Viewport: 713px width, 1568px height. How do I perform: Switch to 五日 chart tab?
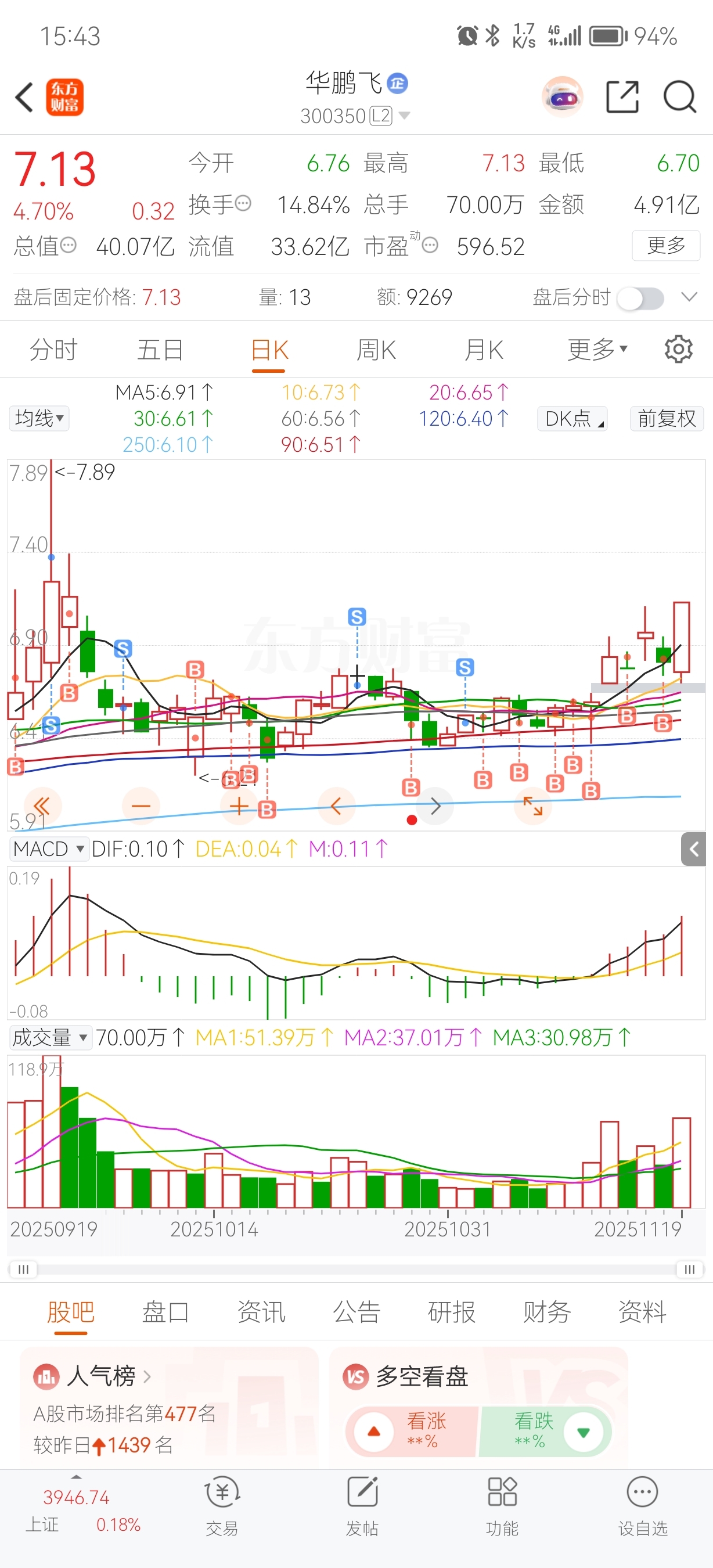click(160, 350)
